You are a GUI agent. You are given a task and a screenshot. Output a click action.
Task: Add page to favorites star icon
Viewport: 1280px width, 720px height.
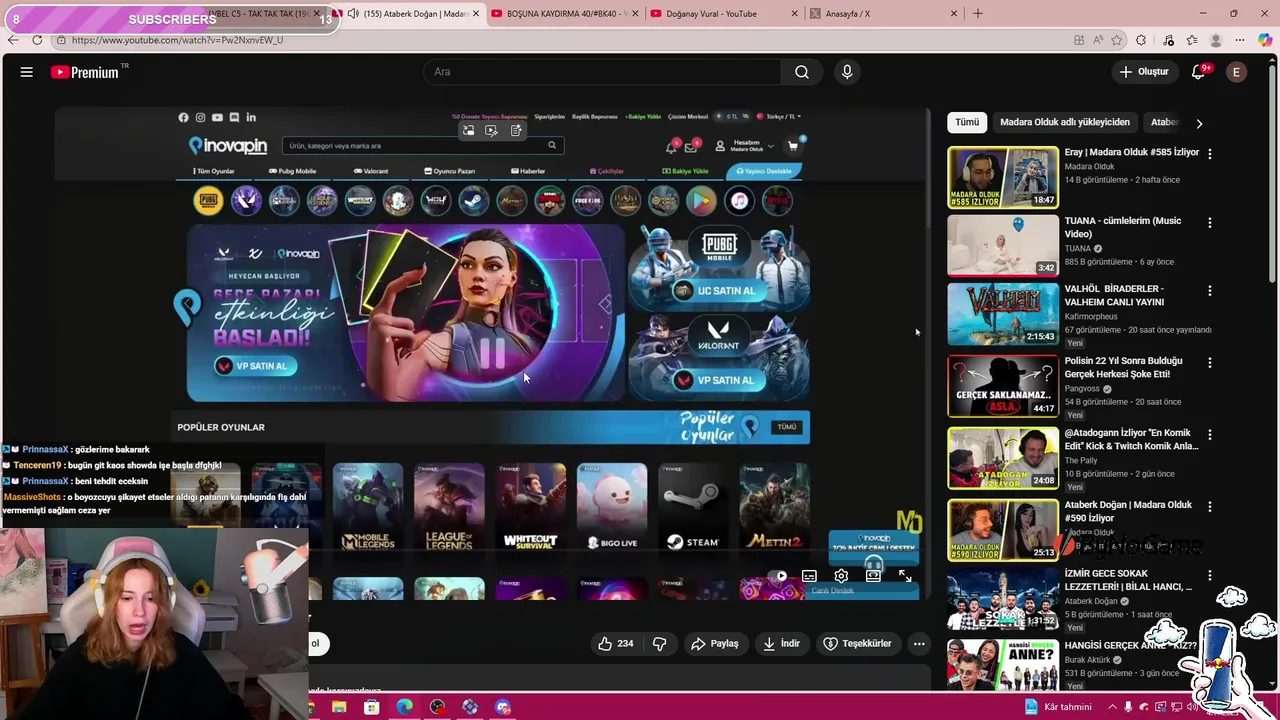click(1117, 40)
